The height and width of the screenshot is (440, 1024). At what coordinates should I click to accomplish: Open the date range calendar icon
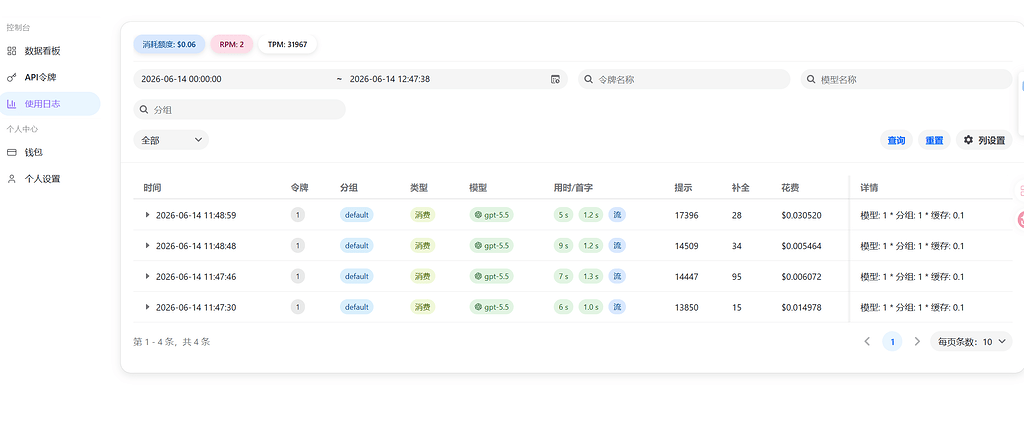click(555, 80)
